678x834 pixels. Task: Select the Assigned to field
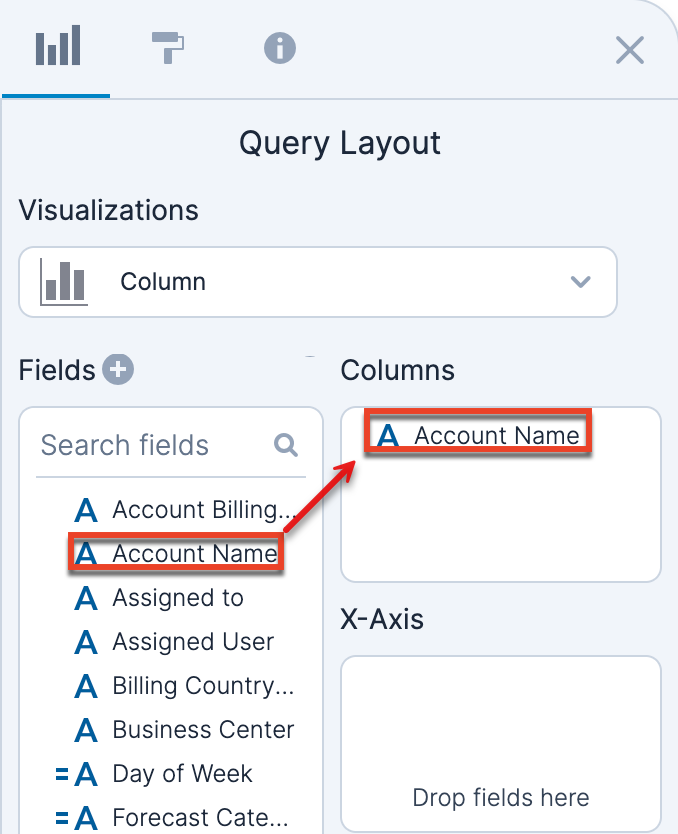pos(177,598)
